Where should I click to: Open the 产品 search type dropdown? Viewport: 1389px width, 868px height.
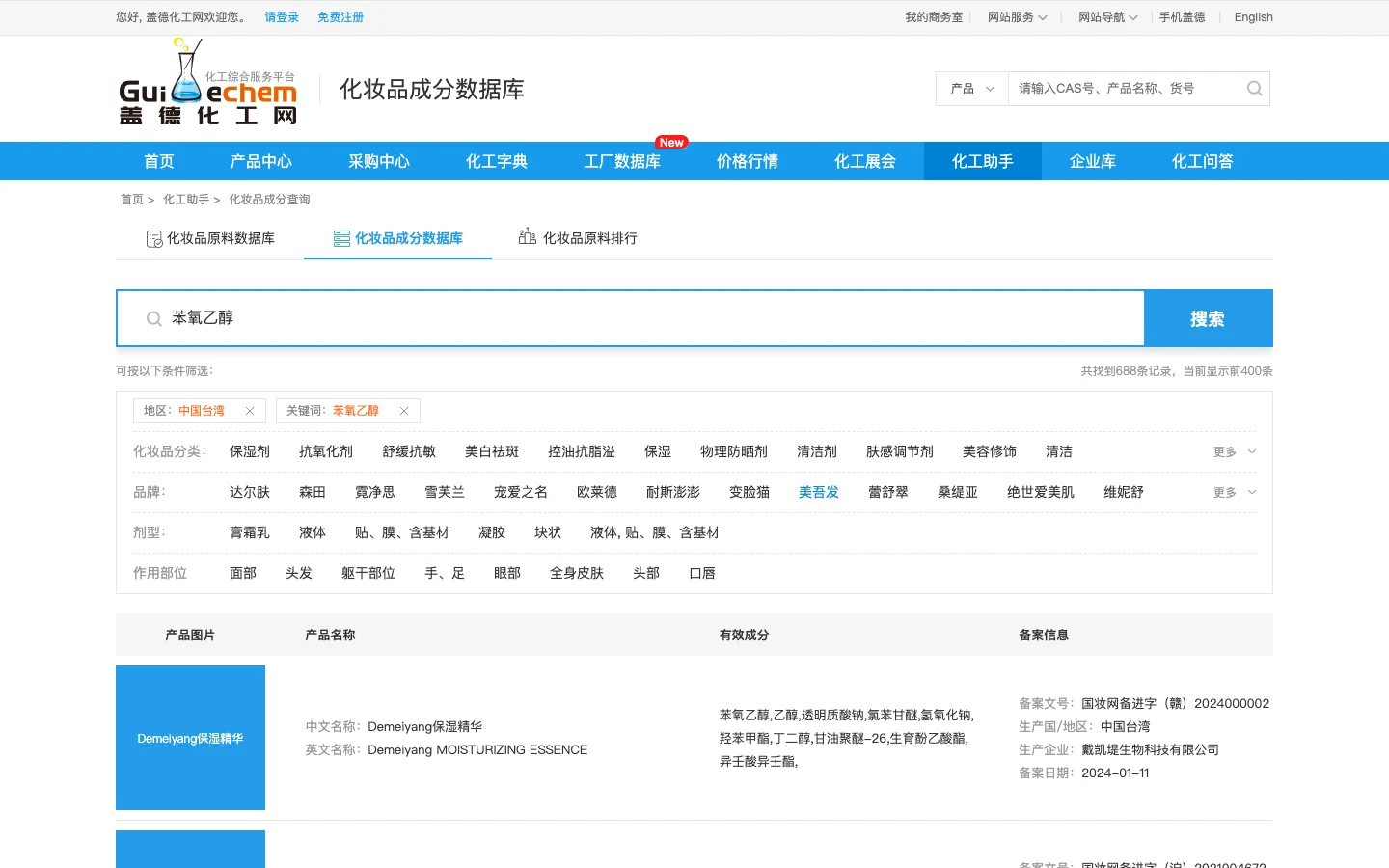971,89
